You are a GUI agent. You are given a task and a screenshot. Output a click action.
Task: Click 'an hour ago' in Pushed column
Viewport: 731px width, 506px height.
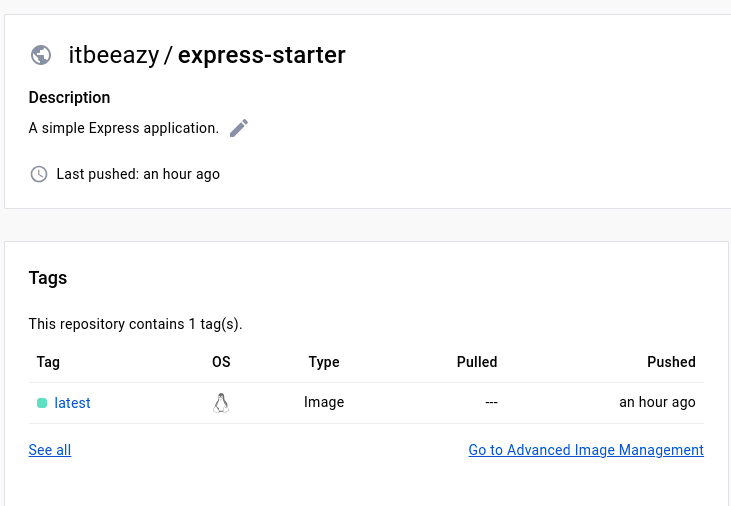(x=657, y=402)
